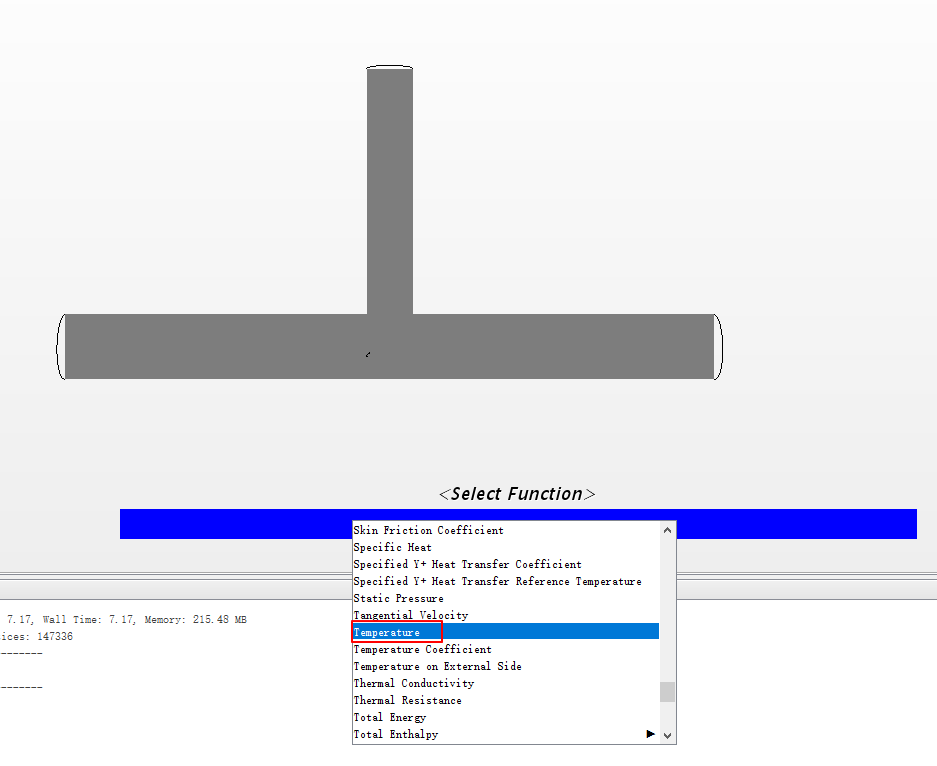Viewport: 937px width, 766px height.
Task: Select Total Enthalpy item
Action: pyautogui.click(x=506, y=734)
